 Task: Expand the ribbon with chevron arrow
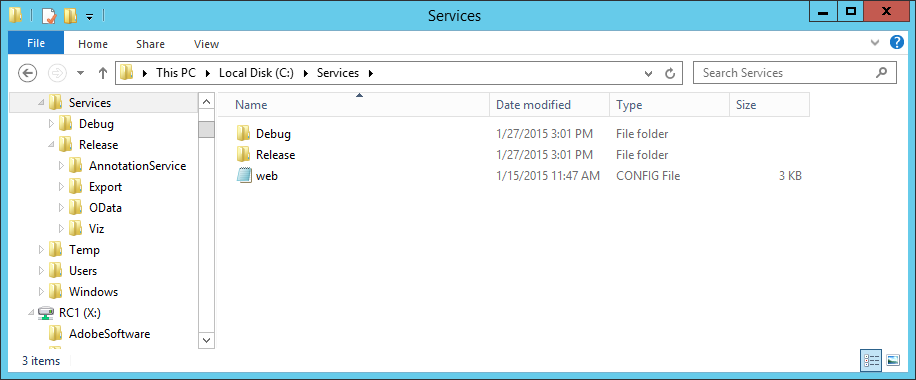pyautogui.click(x=875, y=43)
